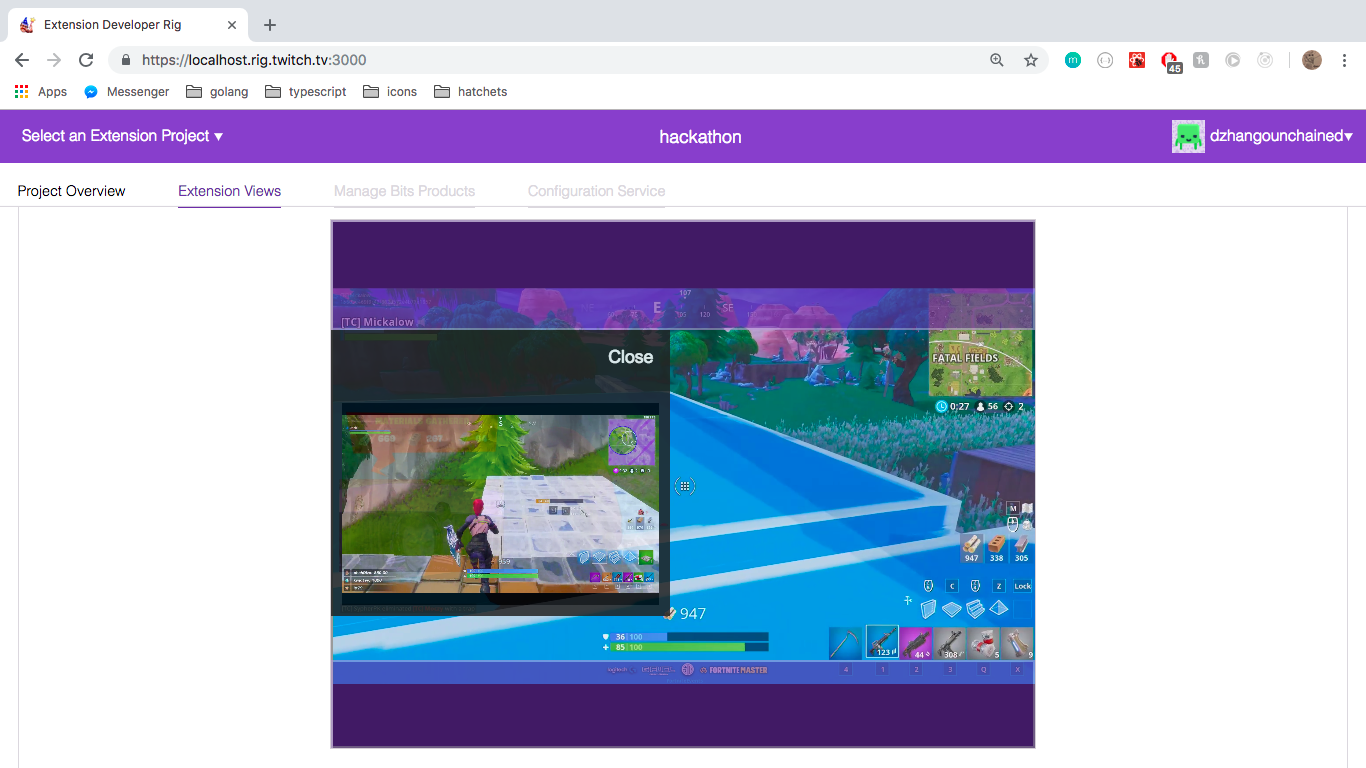The image size is (1366, 768).
Task: Open the icons bookmarks folder
Action: coord(390,91)
